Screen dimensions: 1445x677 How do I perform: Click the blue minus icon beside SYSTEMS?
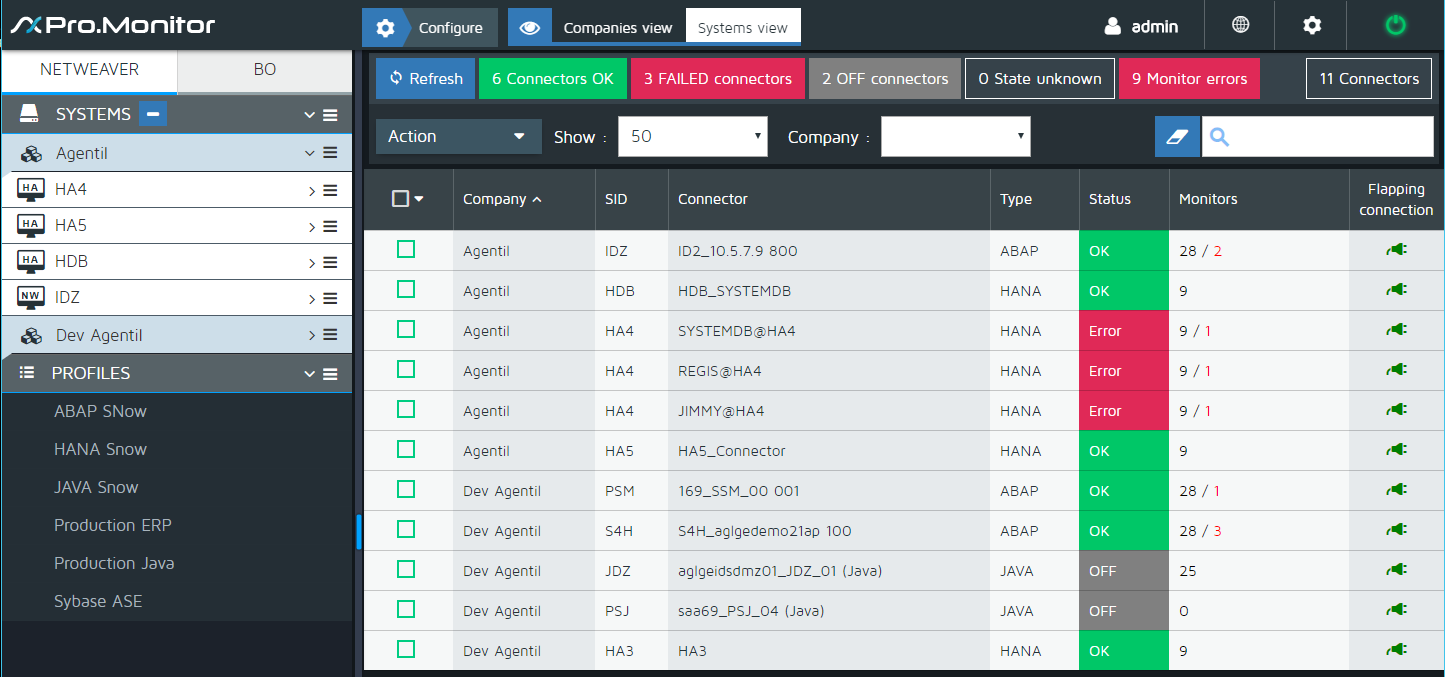153,114
